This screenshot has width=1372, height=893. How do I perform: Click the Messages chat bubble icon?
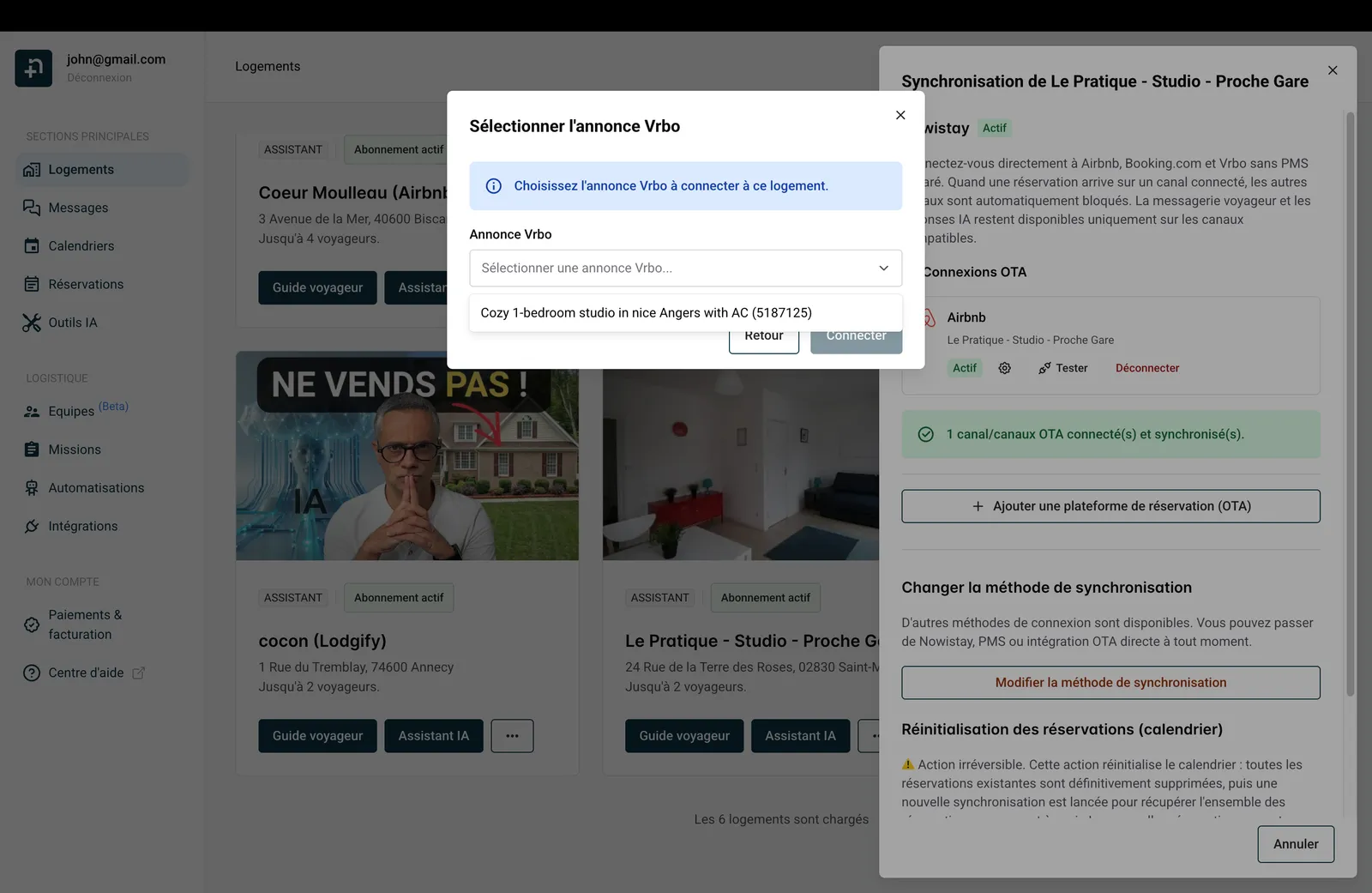point(32,208)
